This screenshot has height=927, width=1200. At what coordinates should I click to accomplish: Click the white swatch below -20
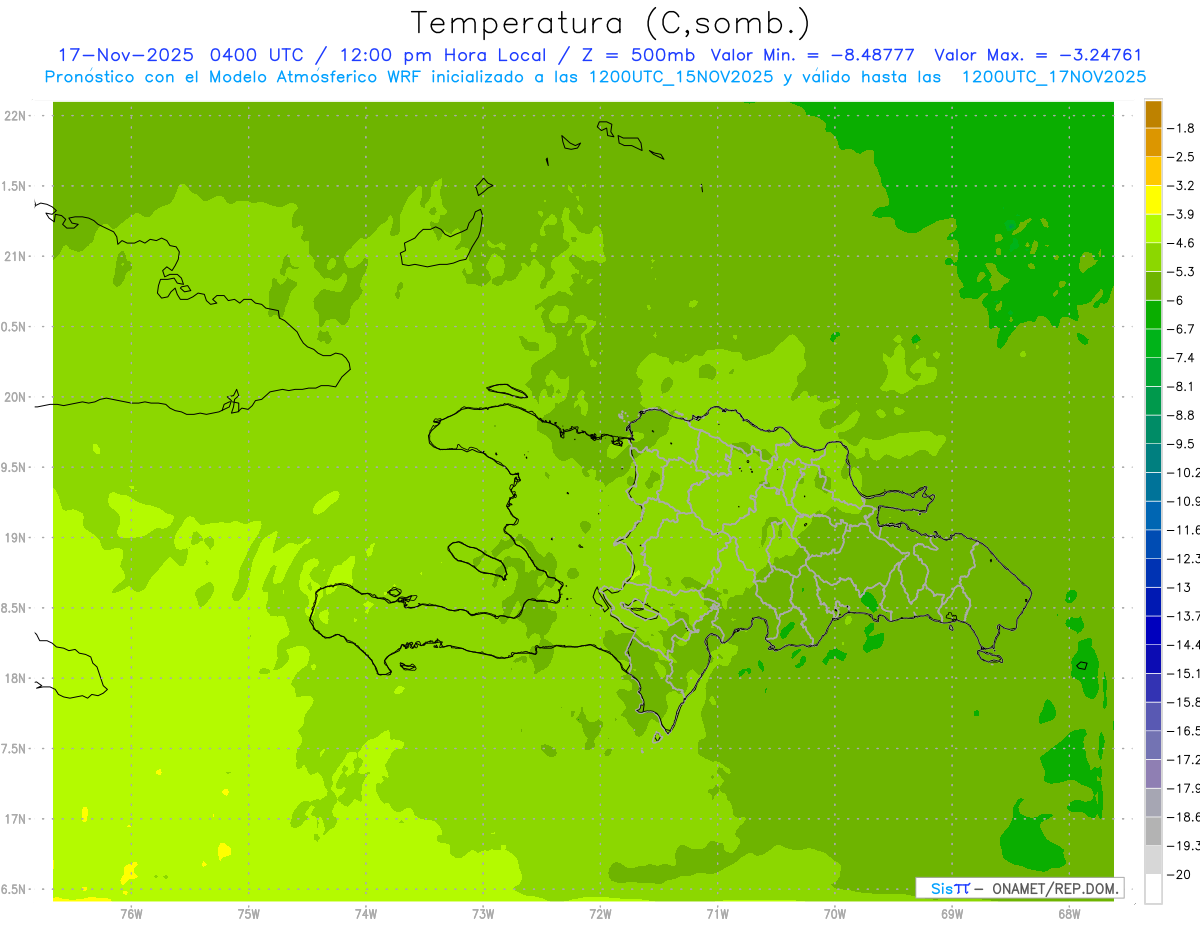point(1153,888)
